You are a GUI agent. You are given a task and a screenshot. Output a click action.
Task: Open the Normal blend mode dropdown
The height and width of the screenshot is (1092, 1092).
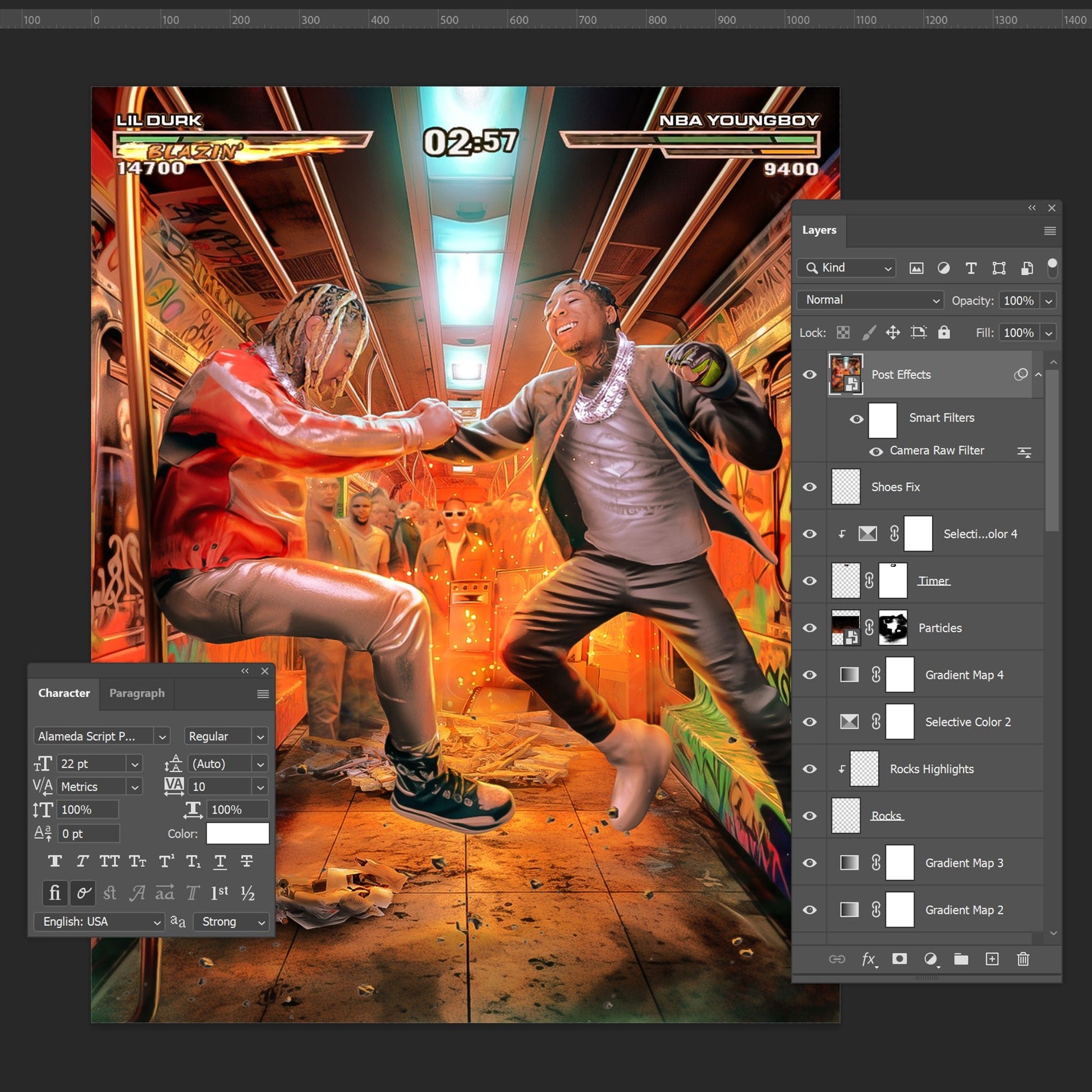tap(870, 300)
